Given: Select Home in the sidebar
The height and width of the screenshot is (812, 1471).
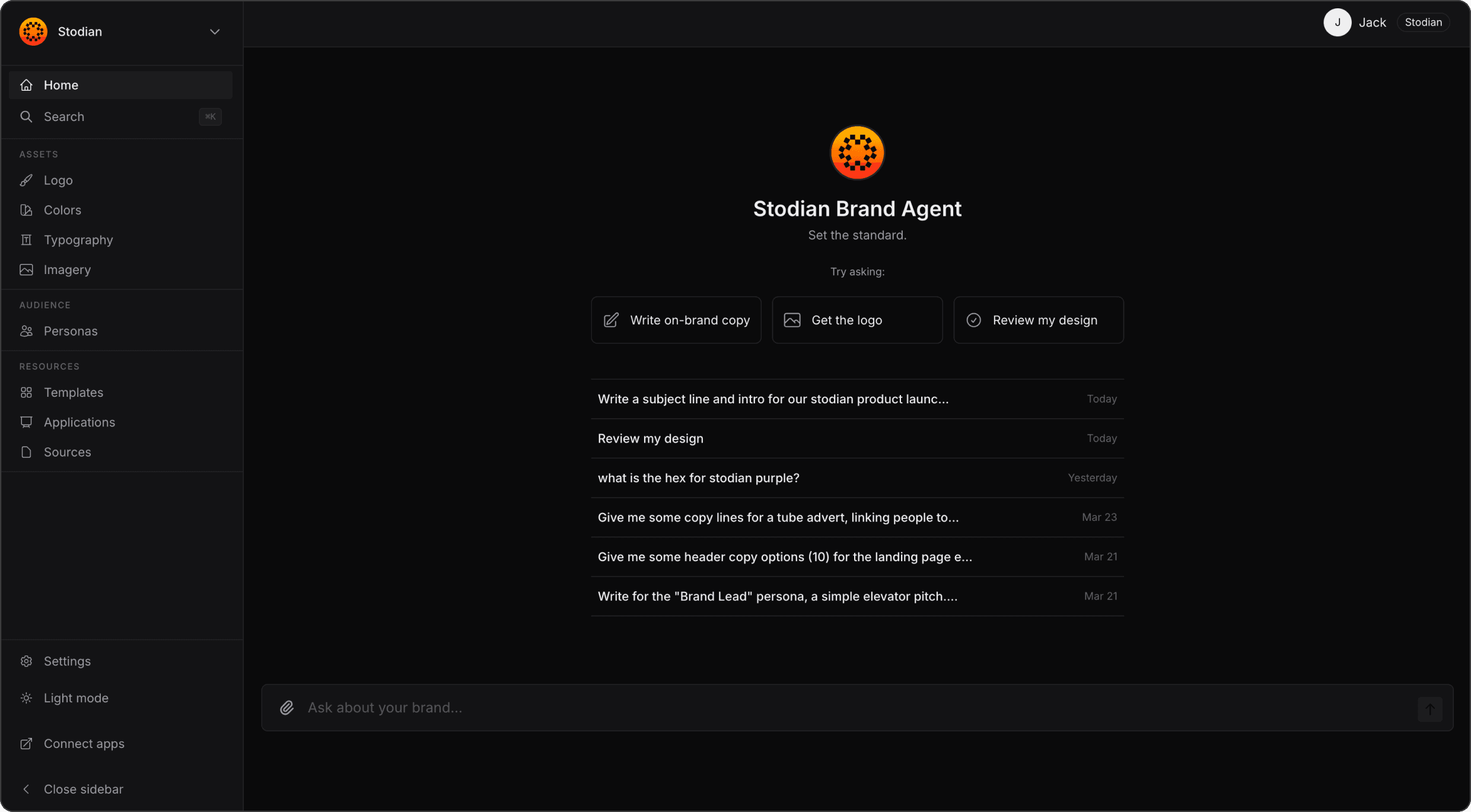Looking at the screenshot, I should tap(61, 85).
